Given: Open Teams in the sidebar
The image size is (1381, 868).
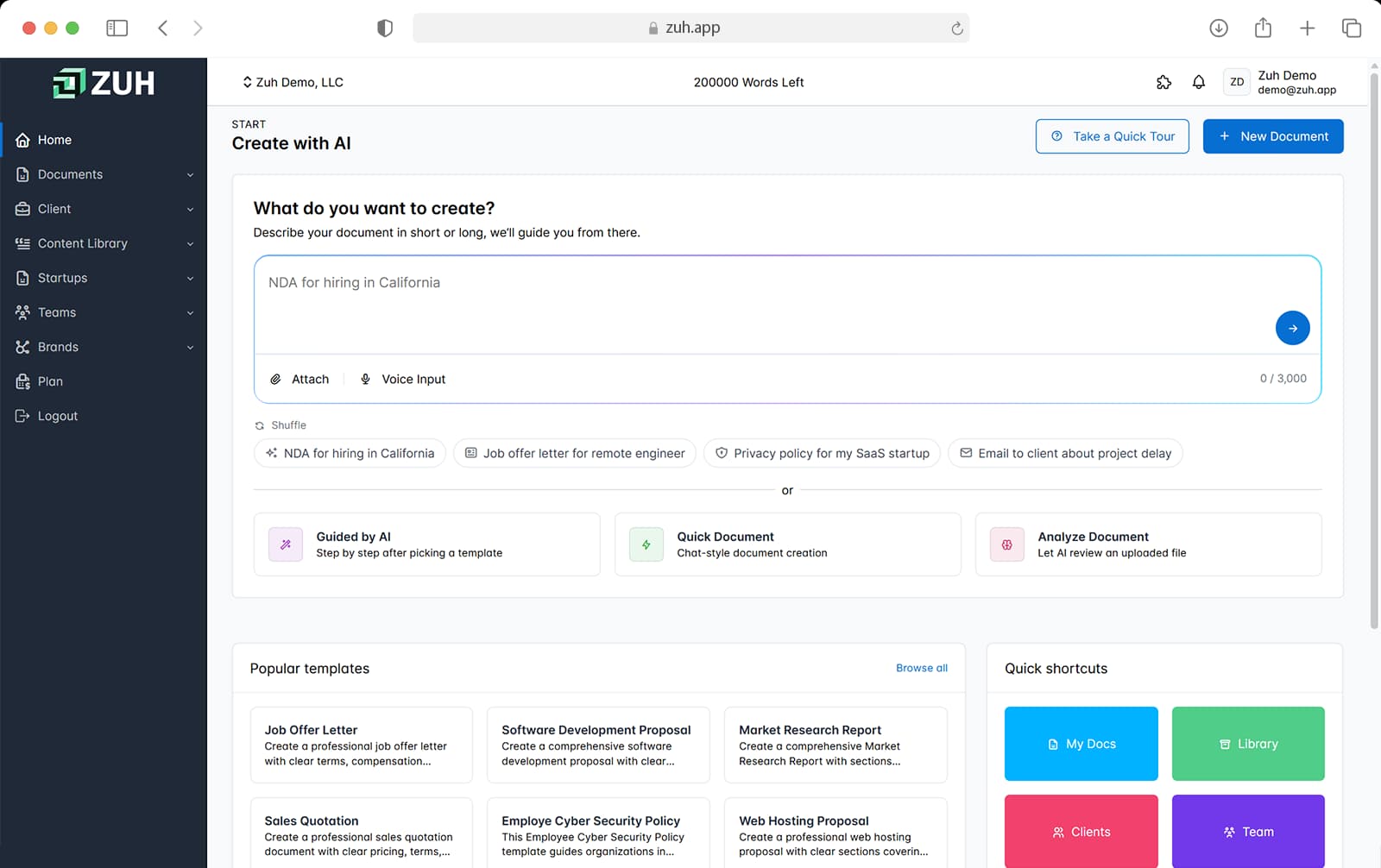Looking at the screenshot, I should (104, 312).
